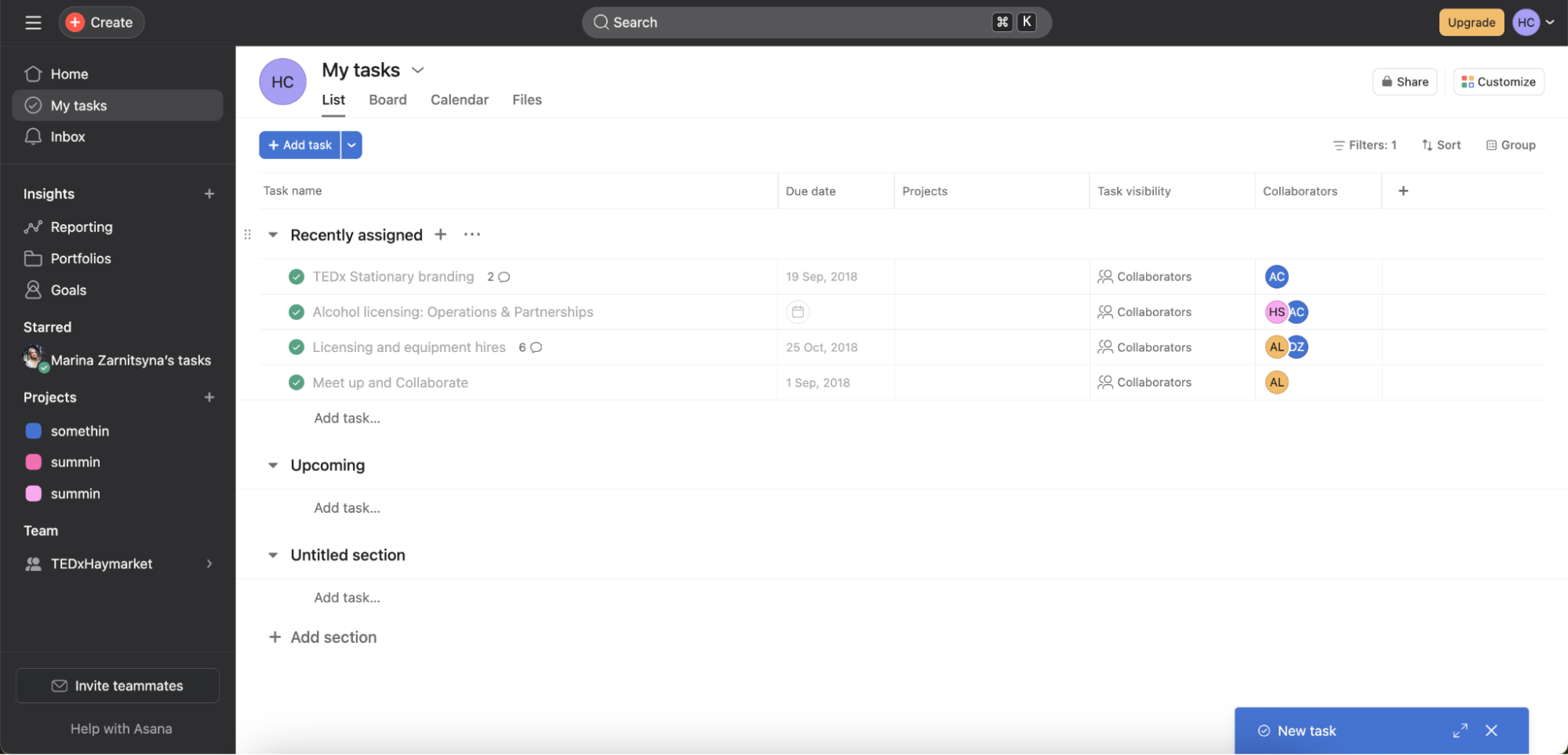The height and width of the screenshot is (755, 1568).
Task: Open Add task dropdown arrow
Action: 351,145
